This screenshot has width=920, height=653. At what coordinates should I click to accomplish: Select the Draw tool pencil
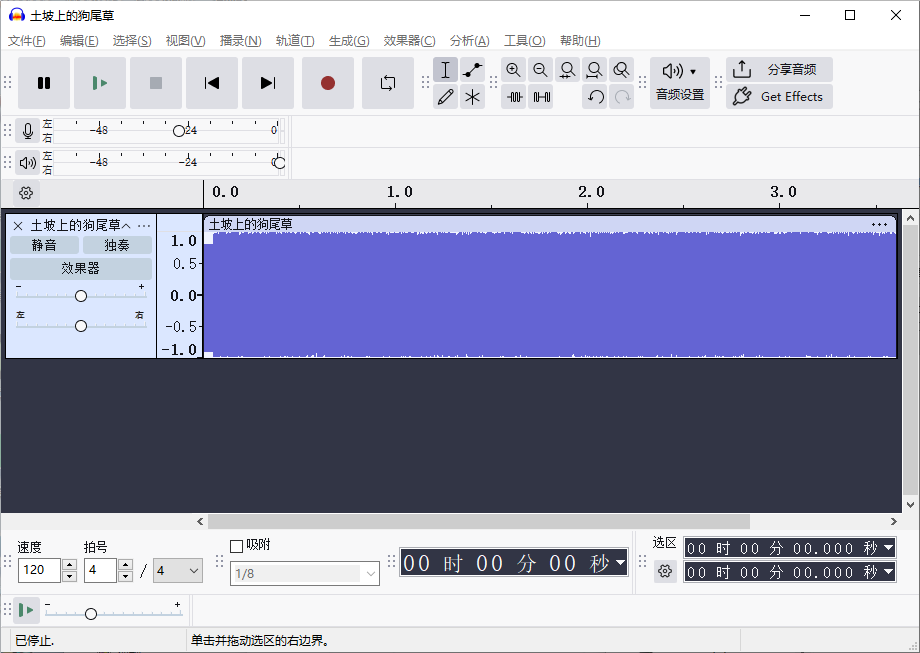pyautogui.click(x=445, y=96)
